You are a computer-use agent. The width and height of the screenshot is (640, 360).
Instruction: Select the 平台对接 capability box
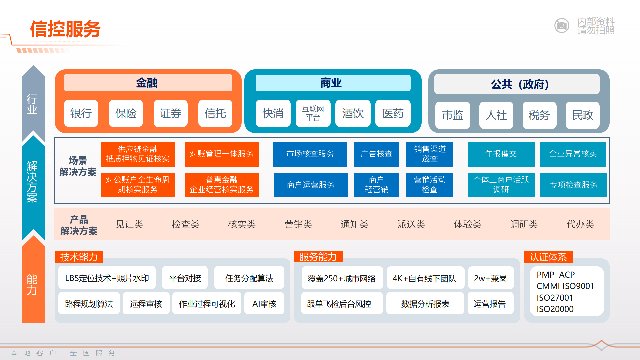tap(185, 278)
